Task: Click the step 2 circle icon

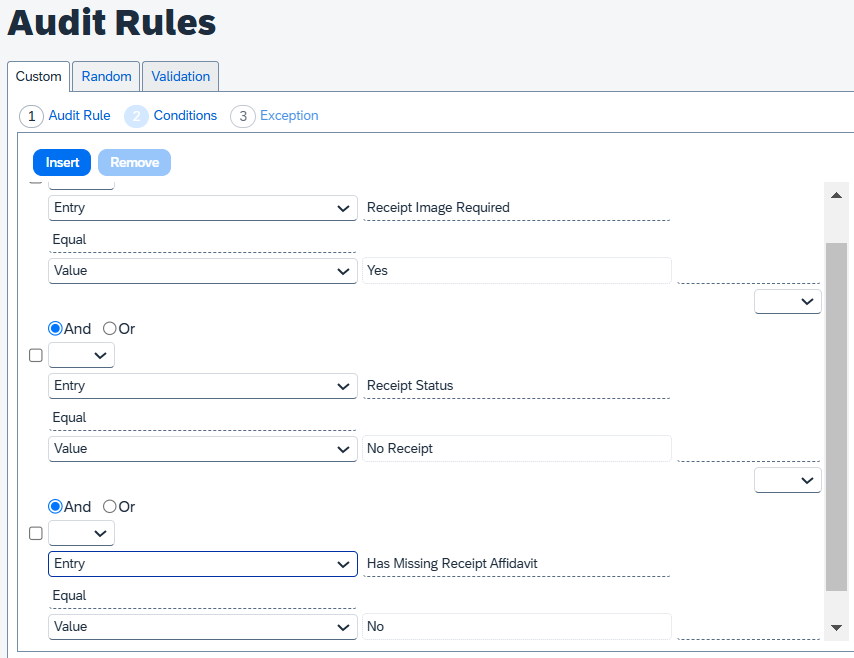Action: pos(136,116)
